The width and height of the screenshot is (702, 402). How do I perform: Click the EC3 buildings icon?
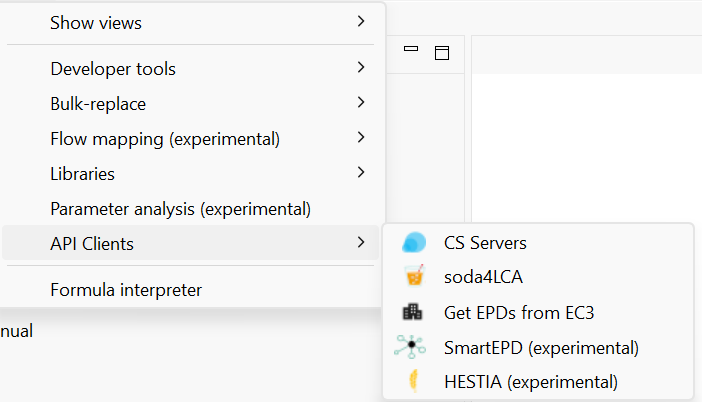coord(412,312)
